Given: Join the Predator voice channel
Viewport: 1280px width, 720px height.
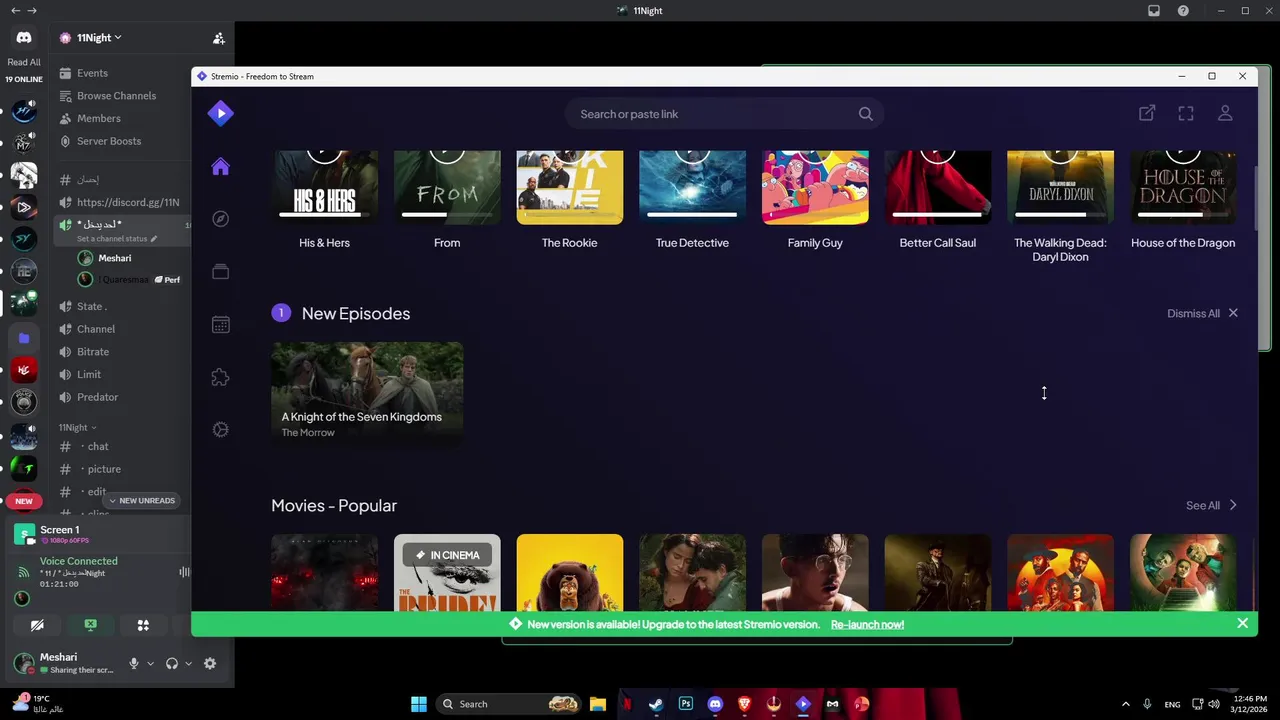Looking at the screenshot, I should point(97,397).
